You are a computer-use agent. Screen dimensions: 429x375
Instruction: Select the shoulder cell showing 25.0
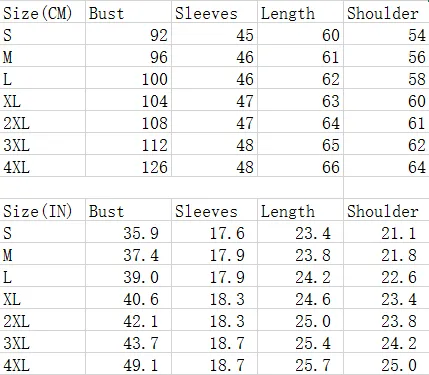[386, 364]
